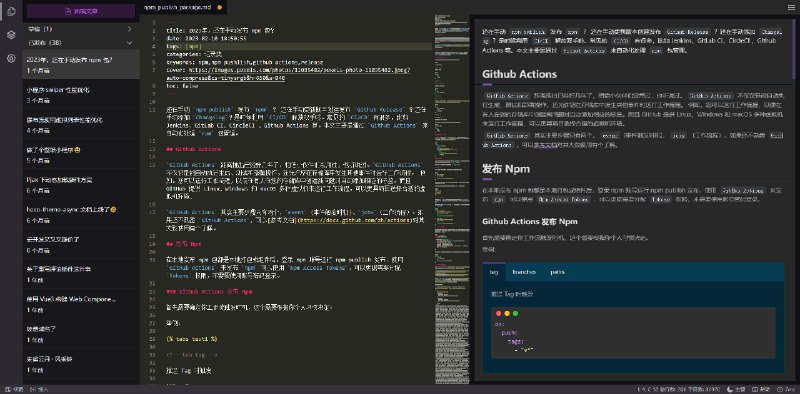Open the hamburger menu at top right
The width and height of the screenshot is (800, 394).
tap(791, 7)
